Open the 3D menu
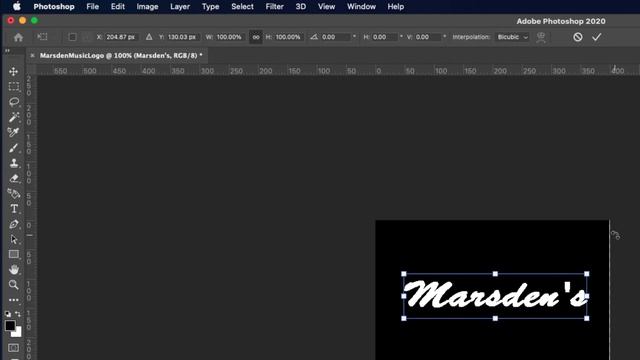Screen dimensions: 640x360 (x=301, y=7)
